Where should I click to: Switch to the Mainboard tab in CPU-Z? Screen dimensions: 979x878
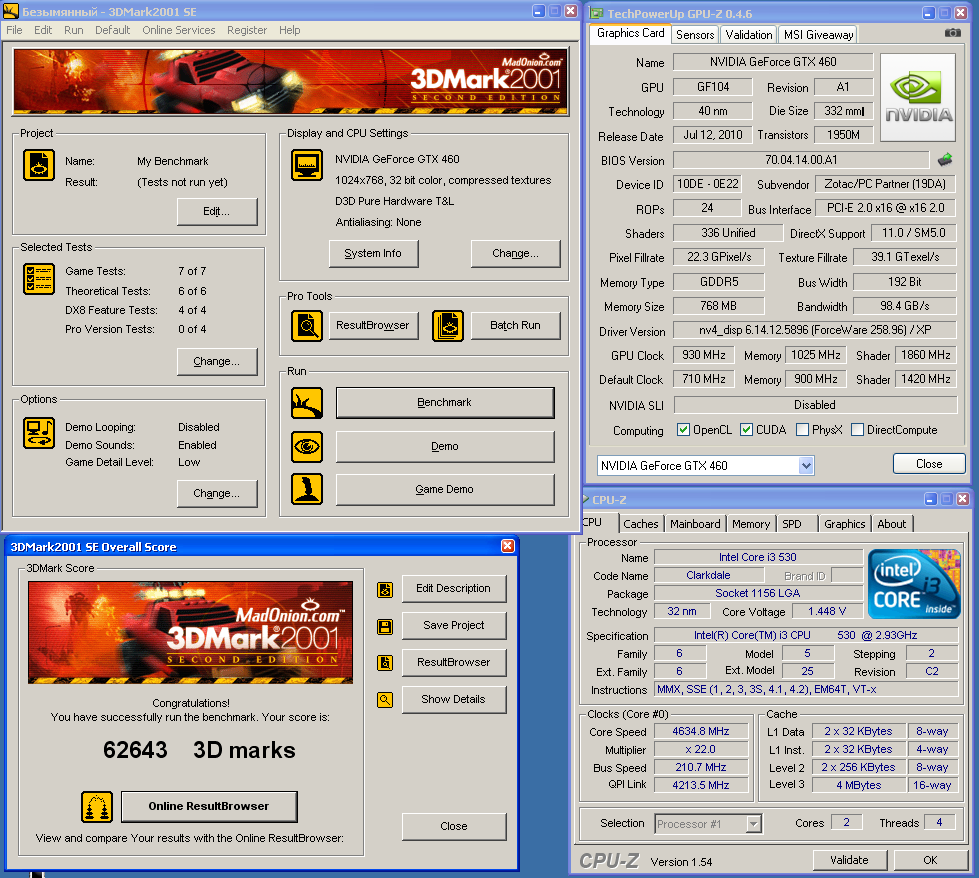coord(695,524)
